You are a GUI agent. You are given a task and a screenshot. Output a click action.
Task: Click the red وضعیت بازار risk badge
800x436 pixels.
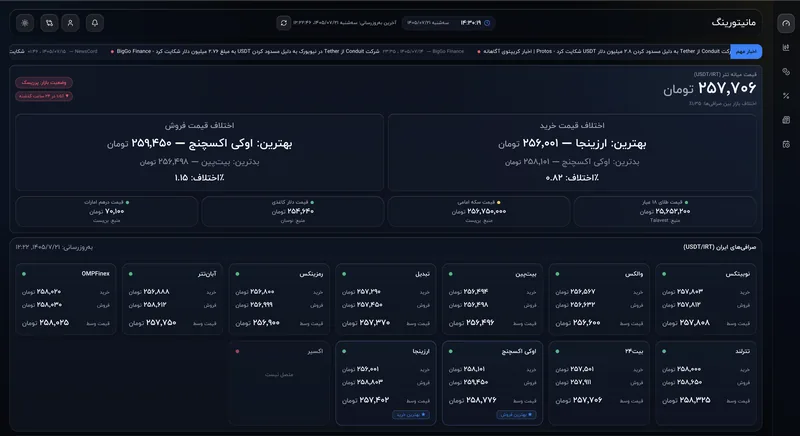(44, 83)
